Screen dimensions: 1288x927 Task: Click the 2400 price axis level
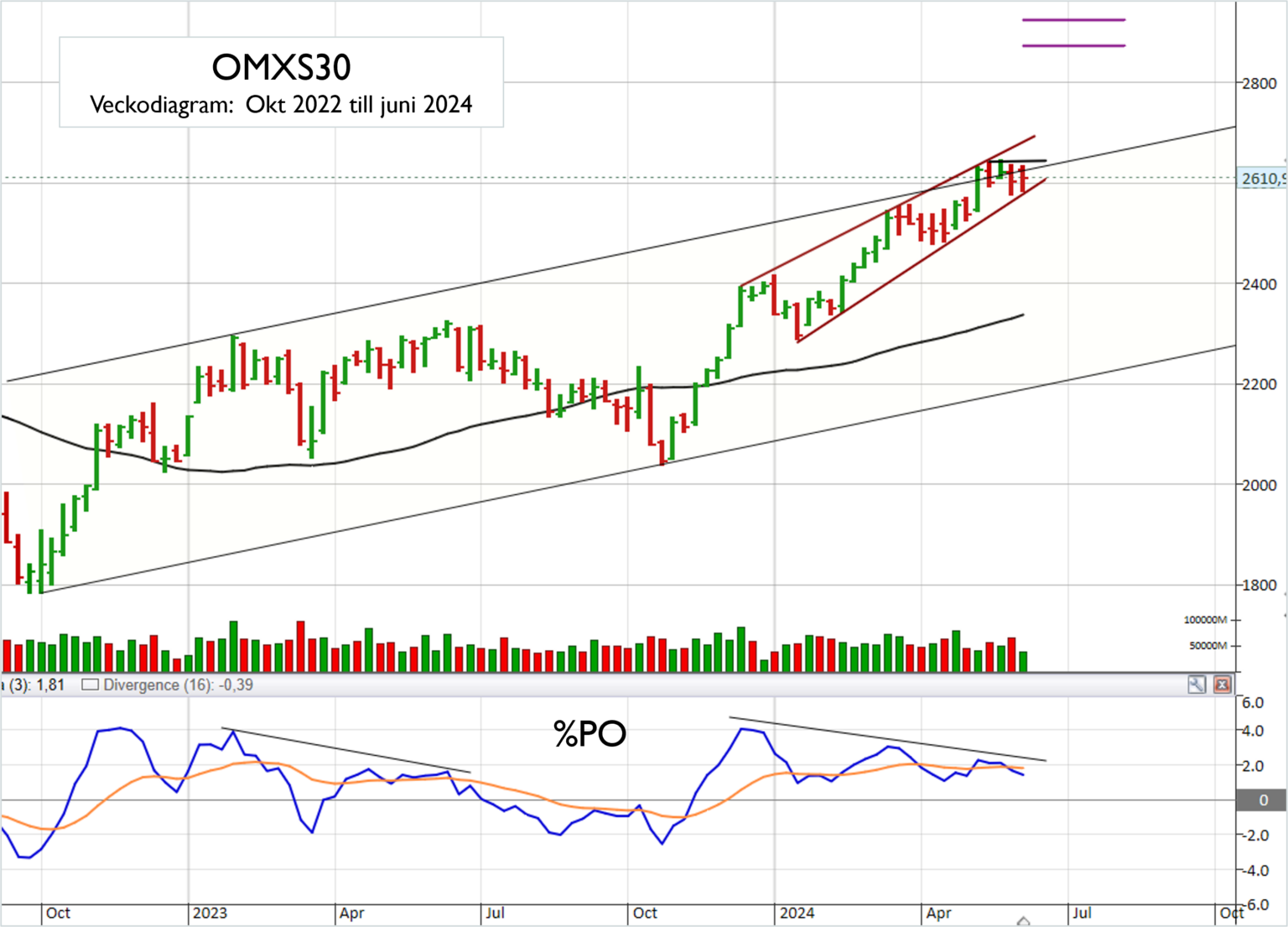click(1259, 284)
